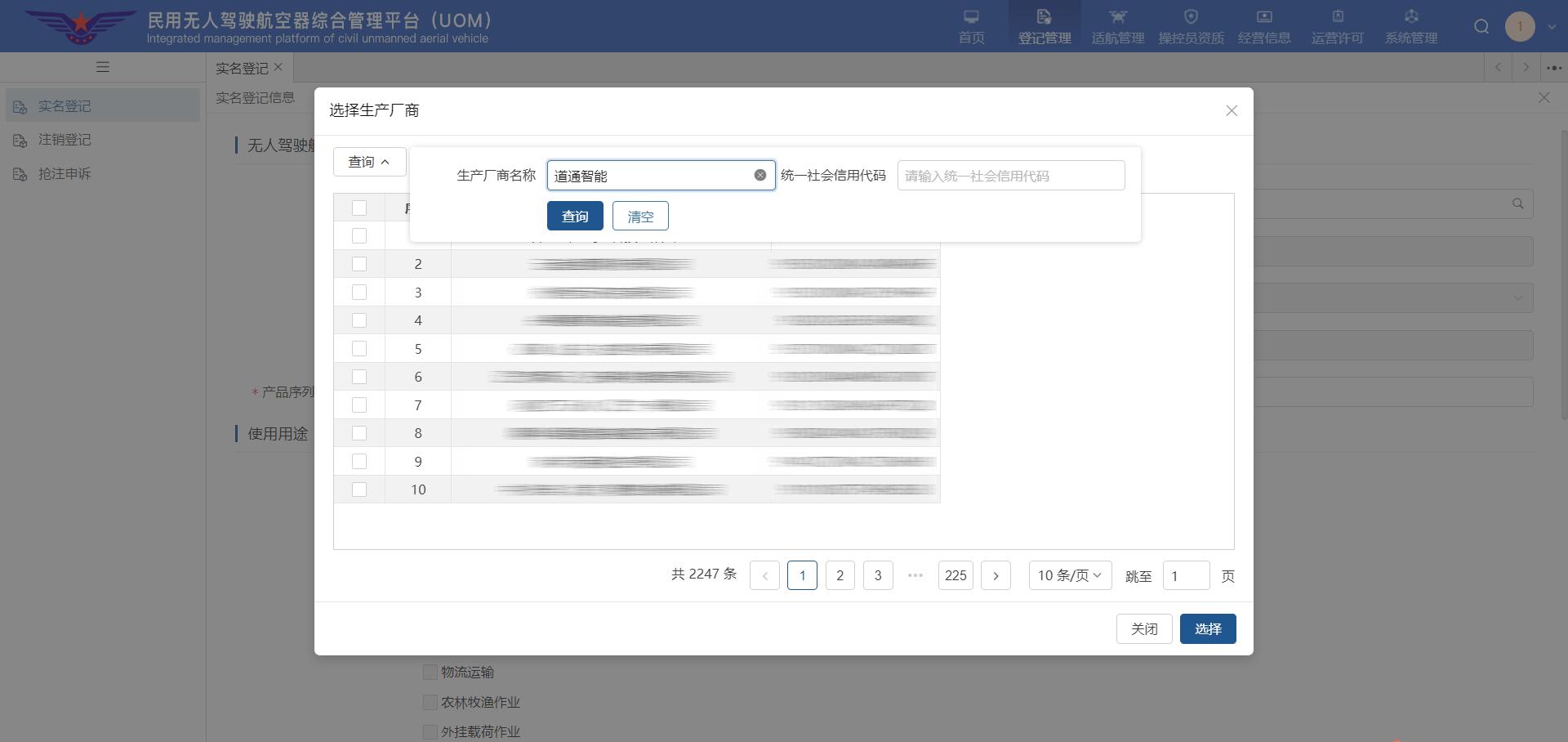Screen dimensions: 1568x742
Task: Open 适航管理 drone icon in header
Action: 1117,18
